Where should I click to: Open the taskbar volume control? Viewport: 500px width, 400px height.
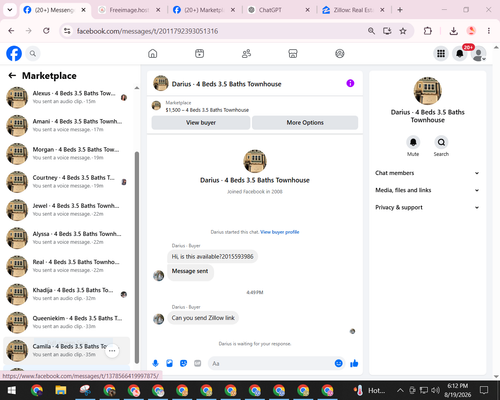tap(435, 390)
